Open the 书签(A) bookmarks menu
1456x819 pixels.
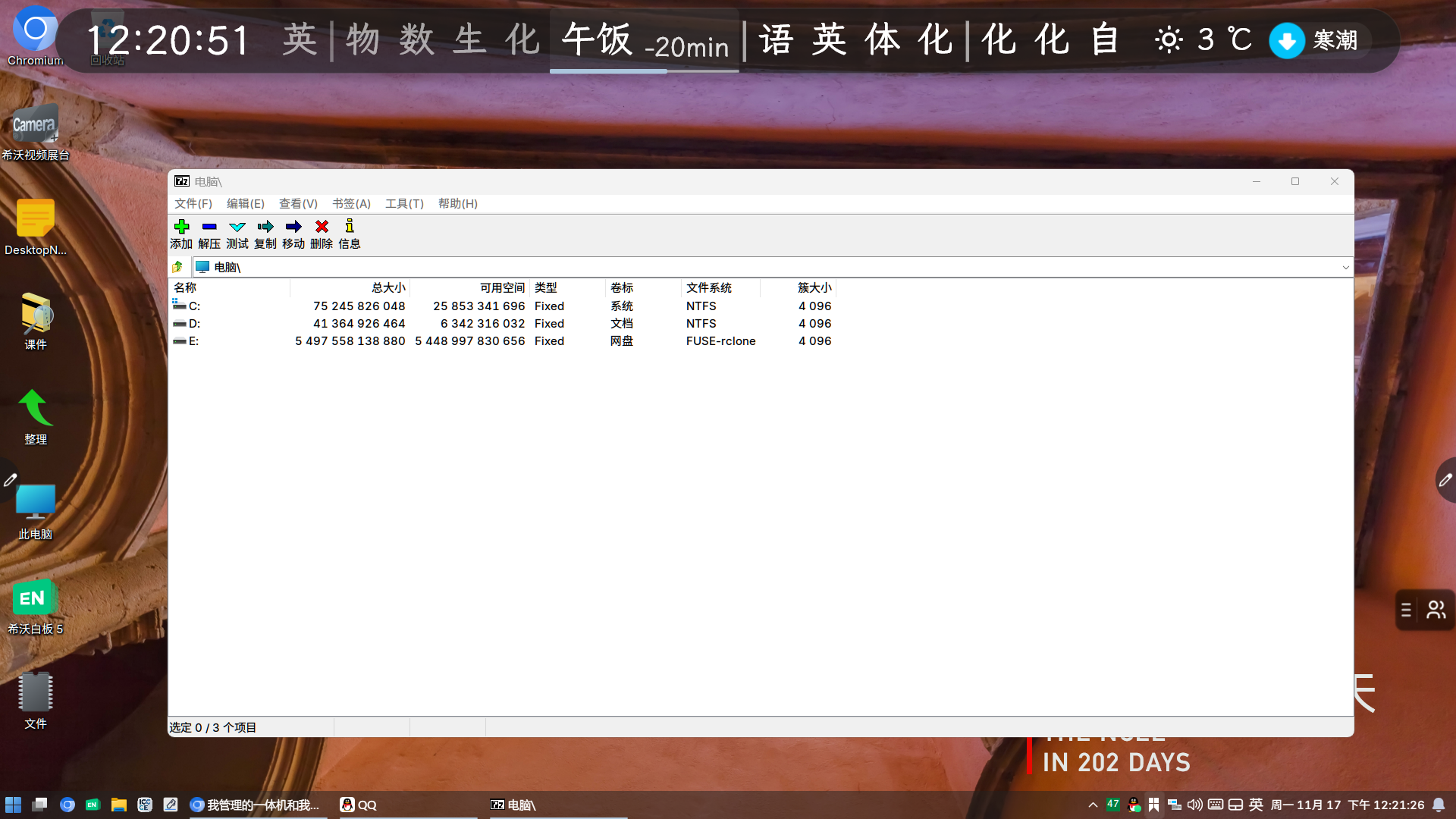(351, 203)
